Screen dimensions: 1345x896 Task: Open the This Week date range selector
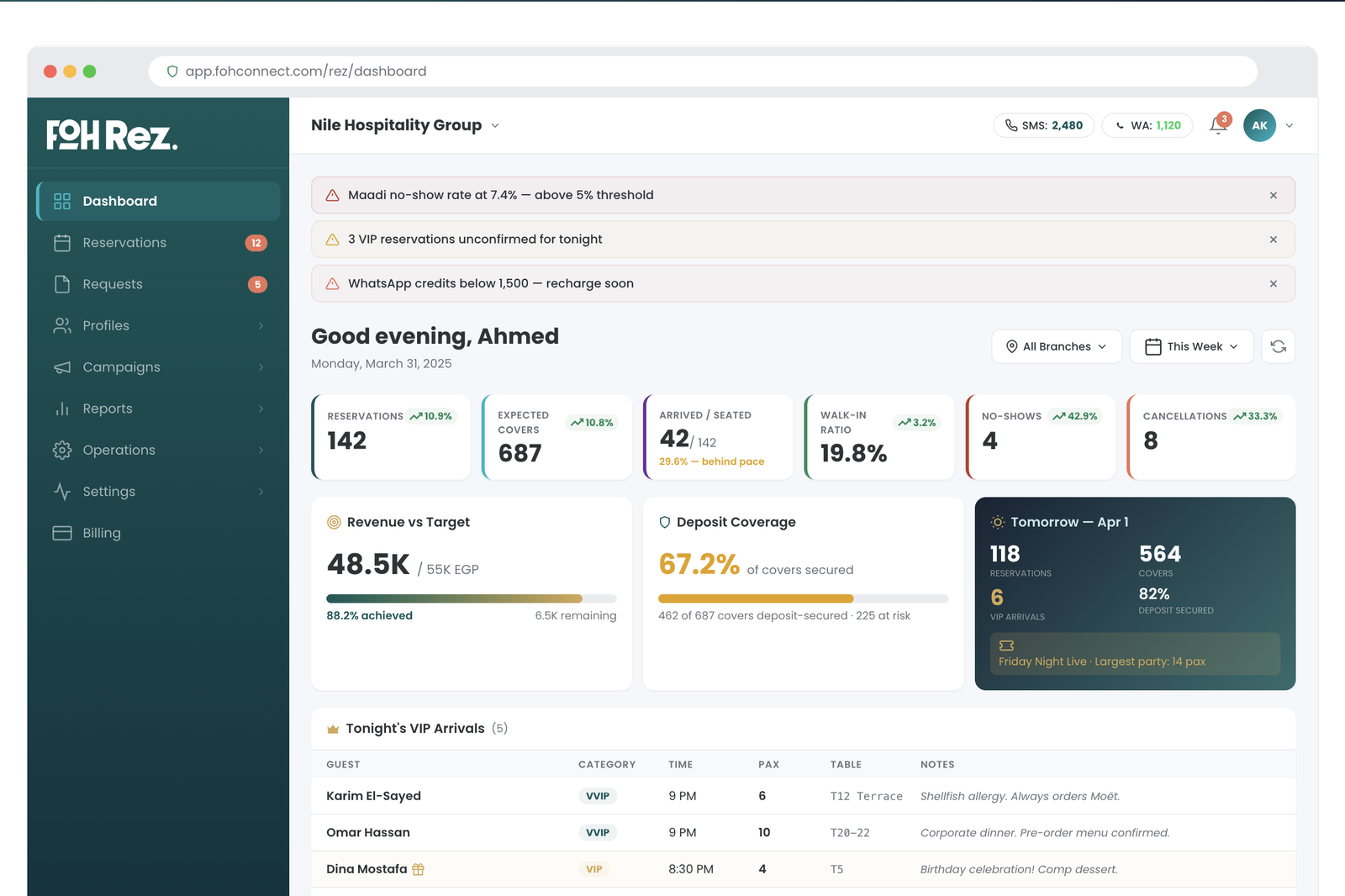1191,345
